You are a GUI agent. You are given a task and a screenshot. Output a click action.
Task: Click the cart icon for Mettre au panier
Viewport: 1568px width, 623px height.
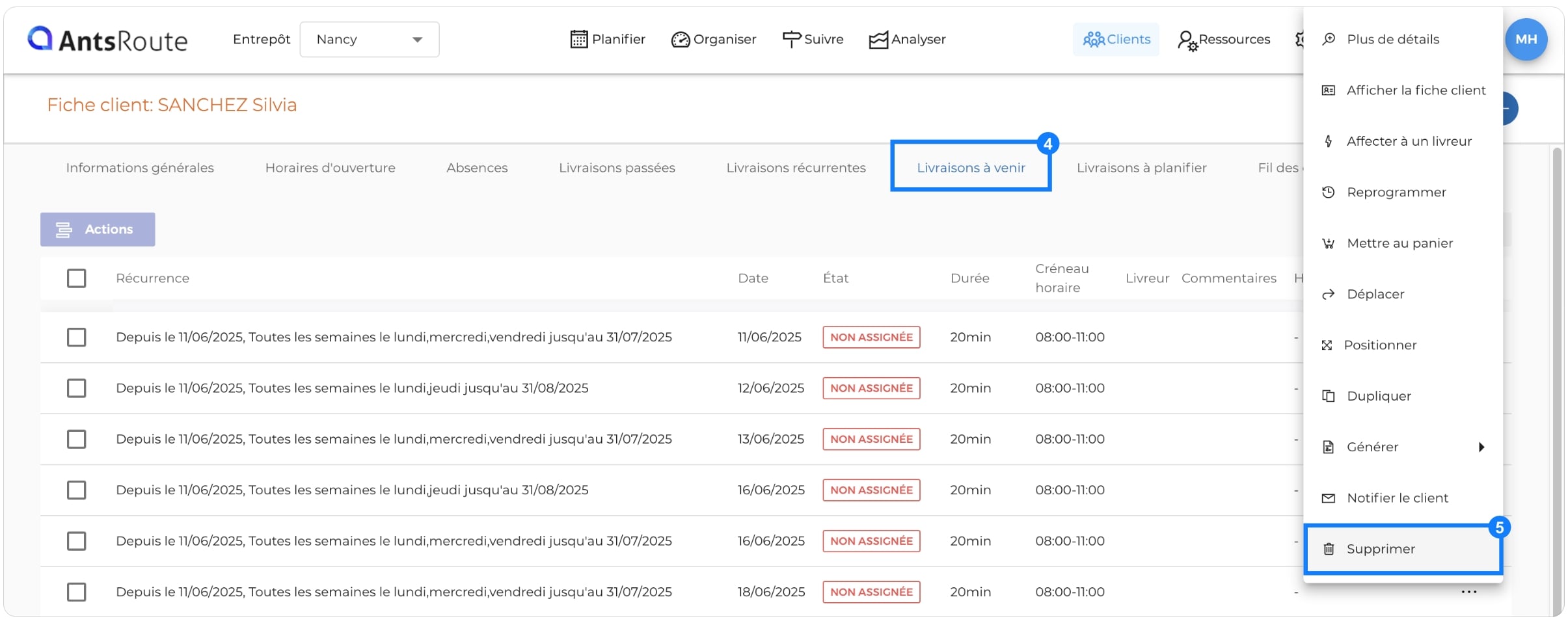[1329, 243]
